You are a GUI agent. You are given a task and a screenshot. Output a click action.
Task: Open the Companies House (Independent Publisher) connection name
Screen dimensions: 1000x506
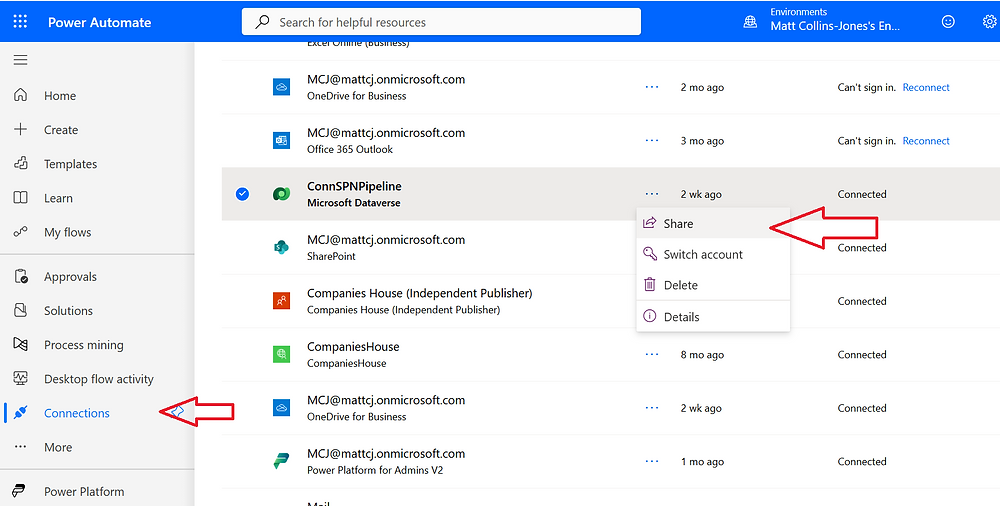click(x=420, y=294)
